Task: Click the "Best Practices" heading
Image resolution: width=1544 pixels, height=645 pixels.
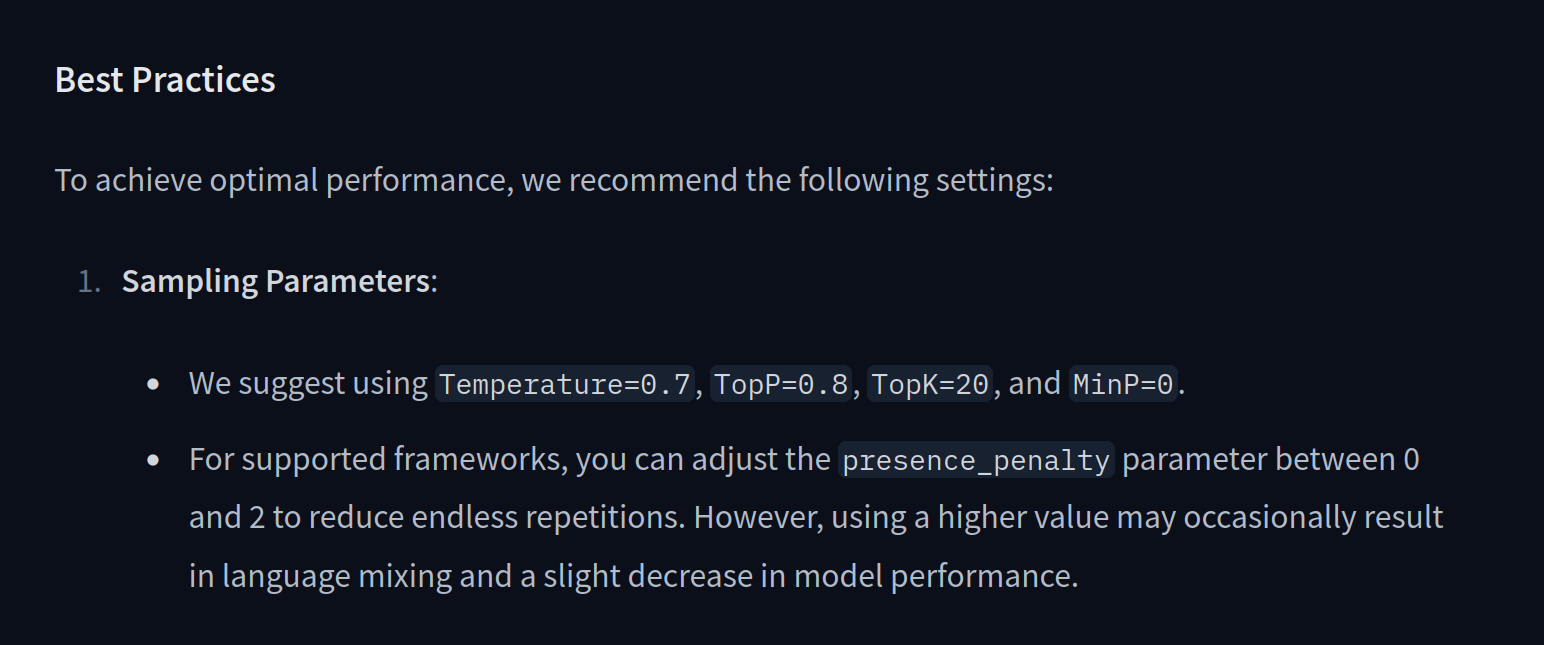Action: pyautogui.click(x=165, y=80)
